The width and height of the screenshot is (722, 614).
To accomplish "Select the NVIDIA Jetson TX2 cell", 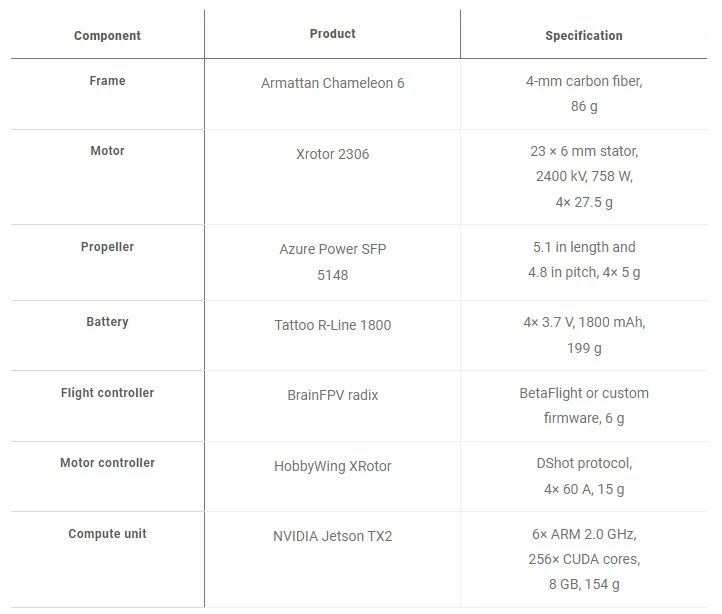I will point(332,536).
